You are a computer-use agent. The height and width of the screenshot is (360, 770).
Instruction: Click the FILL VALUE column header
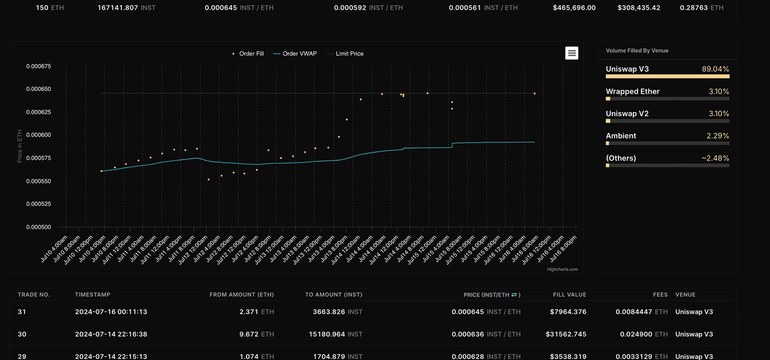pos(569,295)
